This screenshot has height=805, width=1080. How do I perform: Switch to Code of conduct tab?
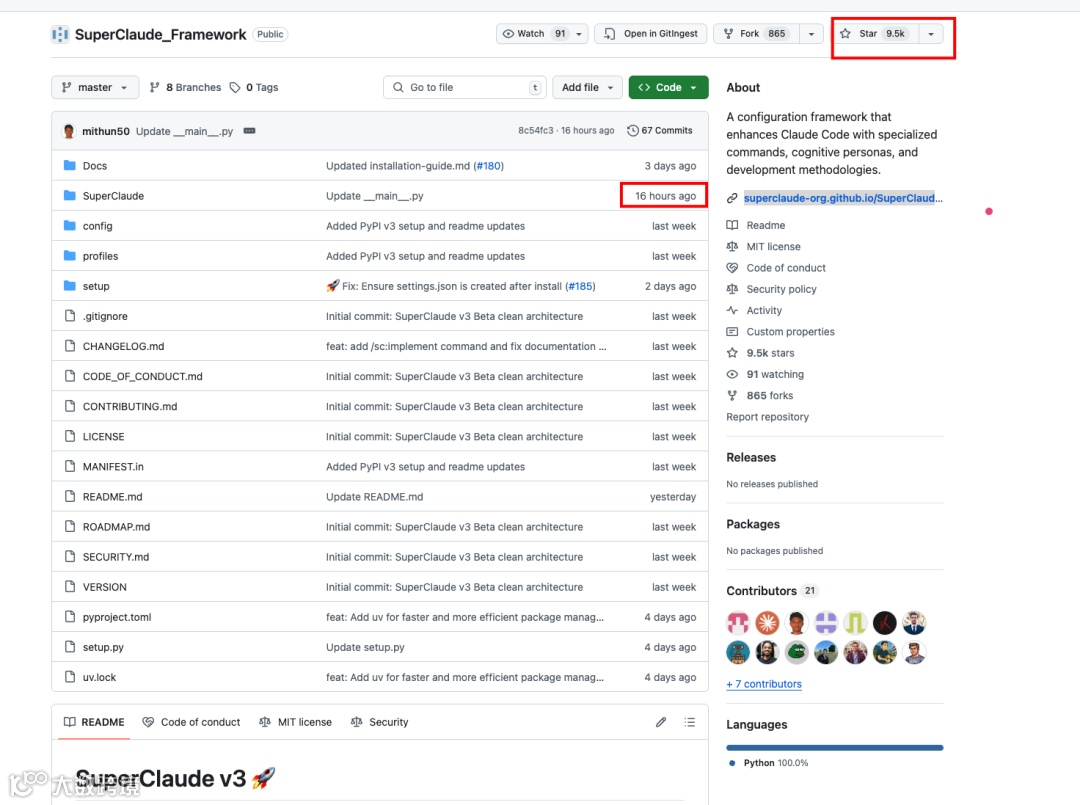point(191,722)
